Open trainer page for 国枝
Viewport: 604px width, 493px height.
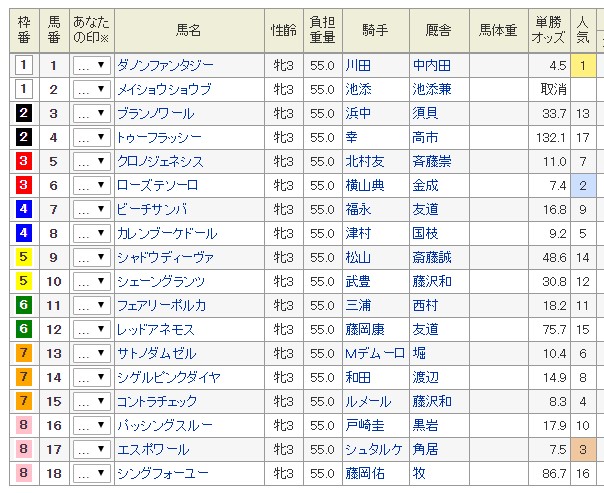point(425,233)
